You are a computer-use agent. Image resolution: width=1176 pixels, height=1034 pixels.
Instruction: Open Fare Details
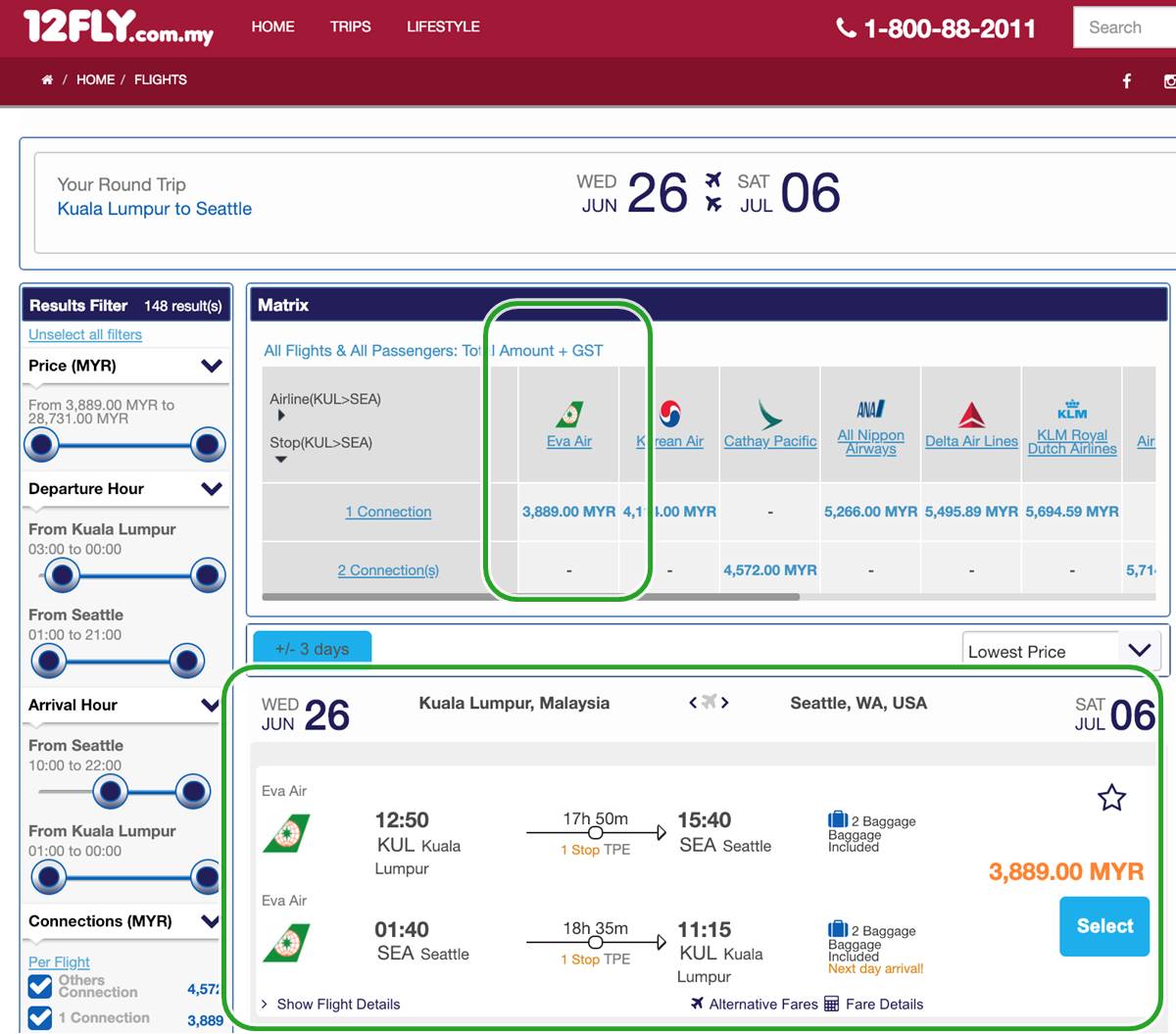884,1004
